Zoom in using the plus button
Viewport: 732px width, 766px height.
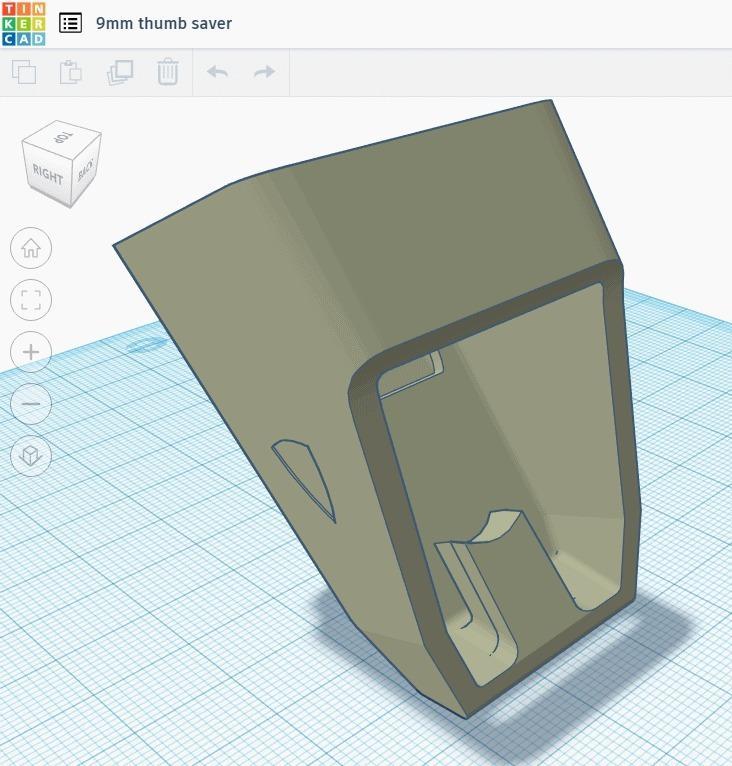pos(31,352)
